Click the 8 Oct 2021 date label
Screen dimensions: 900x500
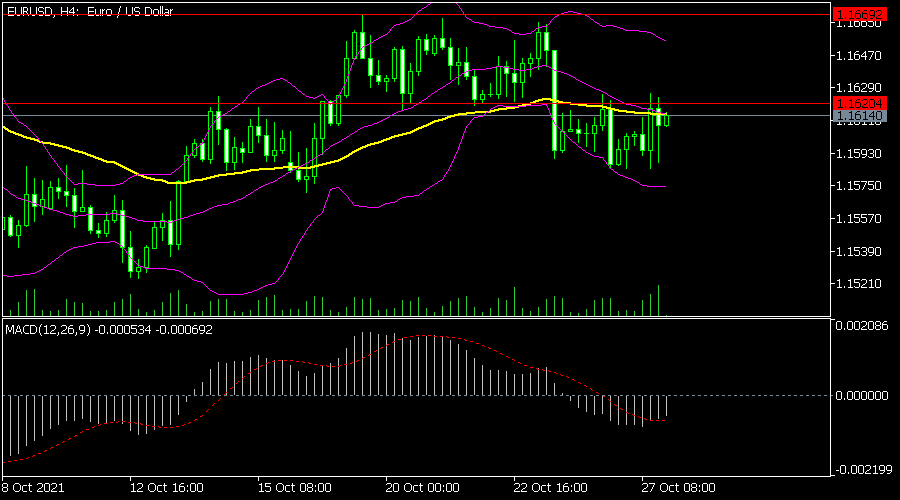pos(33,487)
